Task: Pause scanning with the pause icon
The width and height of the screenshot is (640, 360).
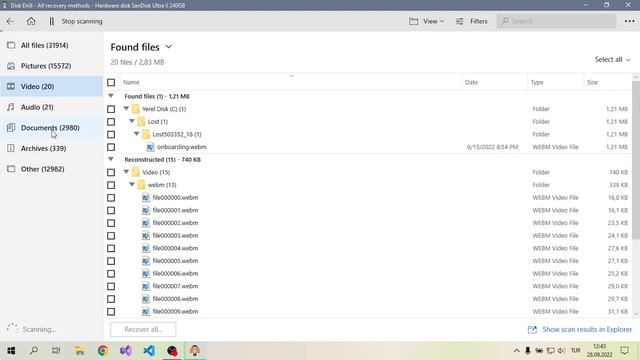Action: [51, 21]
